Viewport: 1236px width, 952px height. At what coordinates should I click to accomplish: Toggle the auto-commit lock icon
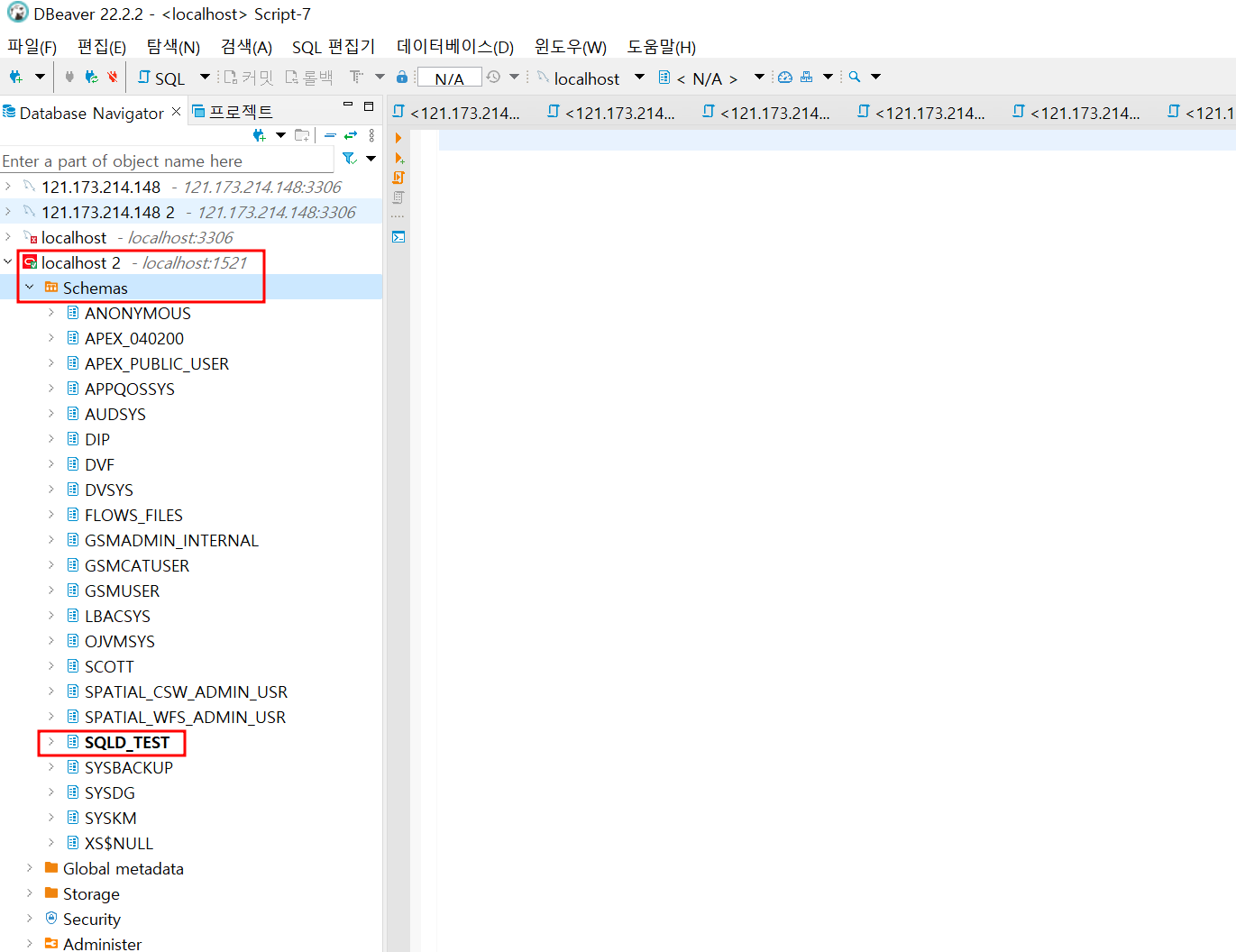click(402, 78)
